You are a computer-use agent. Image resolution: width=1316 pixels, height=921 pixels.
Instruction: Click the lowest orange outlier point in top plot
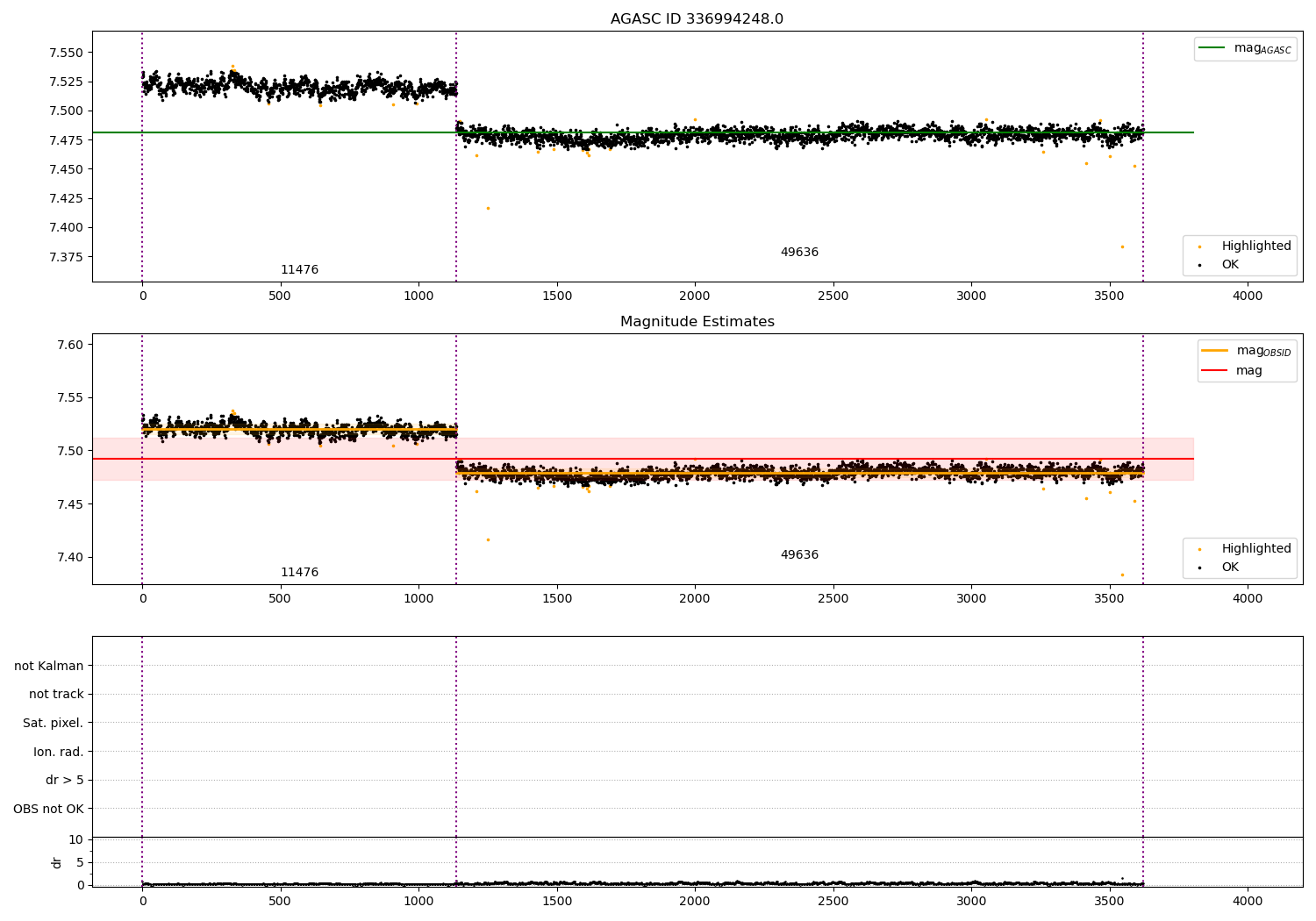pyautogui.click(x=1122, y=246)
